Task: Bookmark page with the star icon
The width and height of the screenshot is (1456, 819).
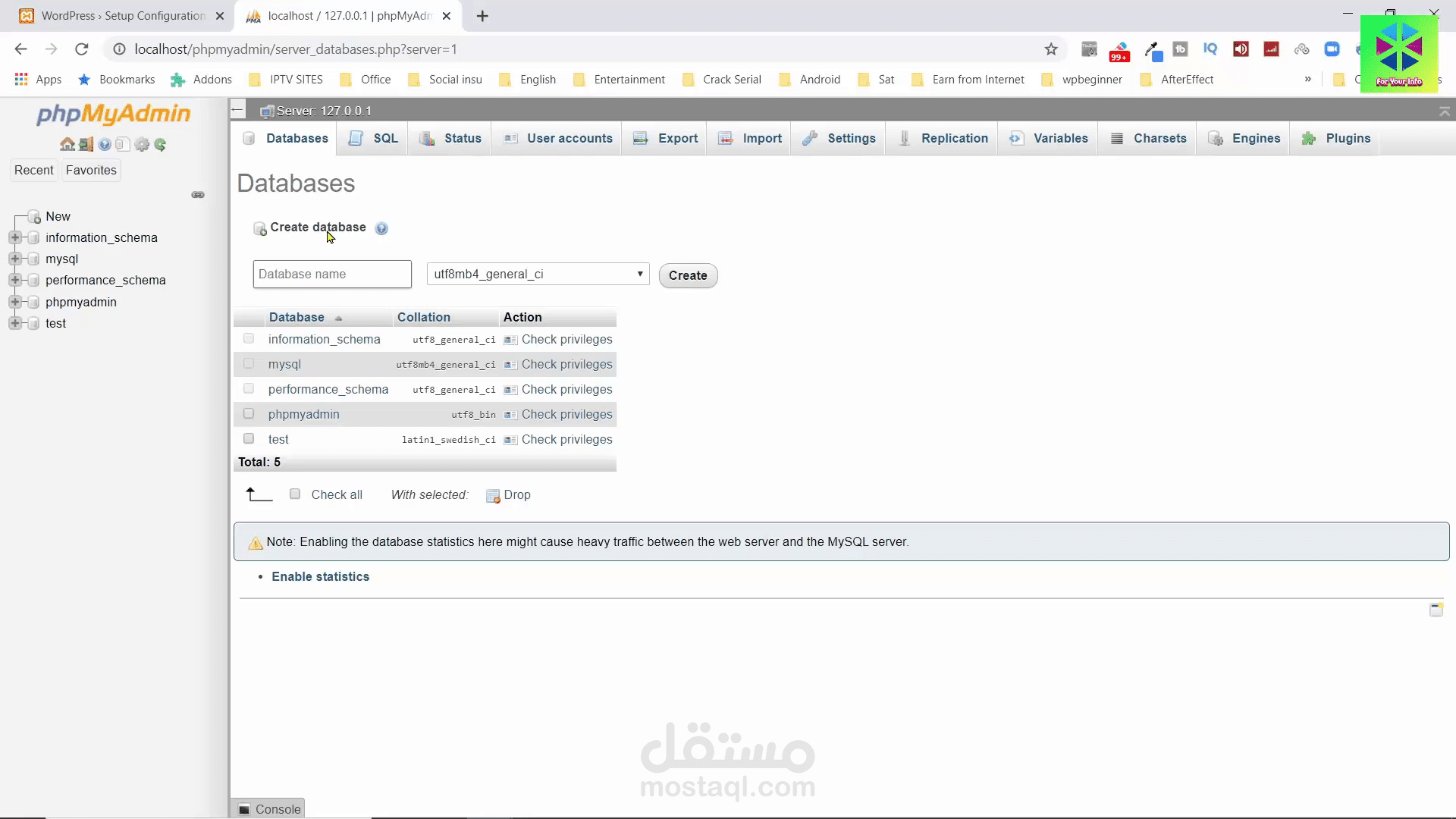Action: coord(1050,49)
